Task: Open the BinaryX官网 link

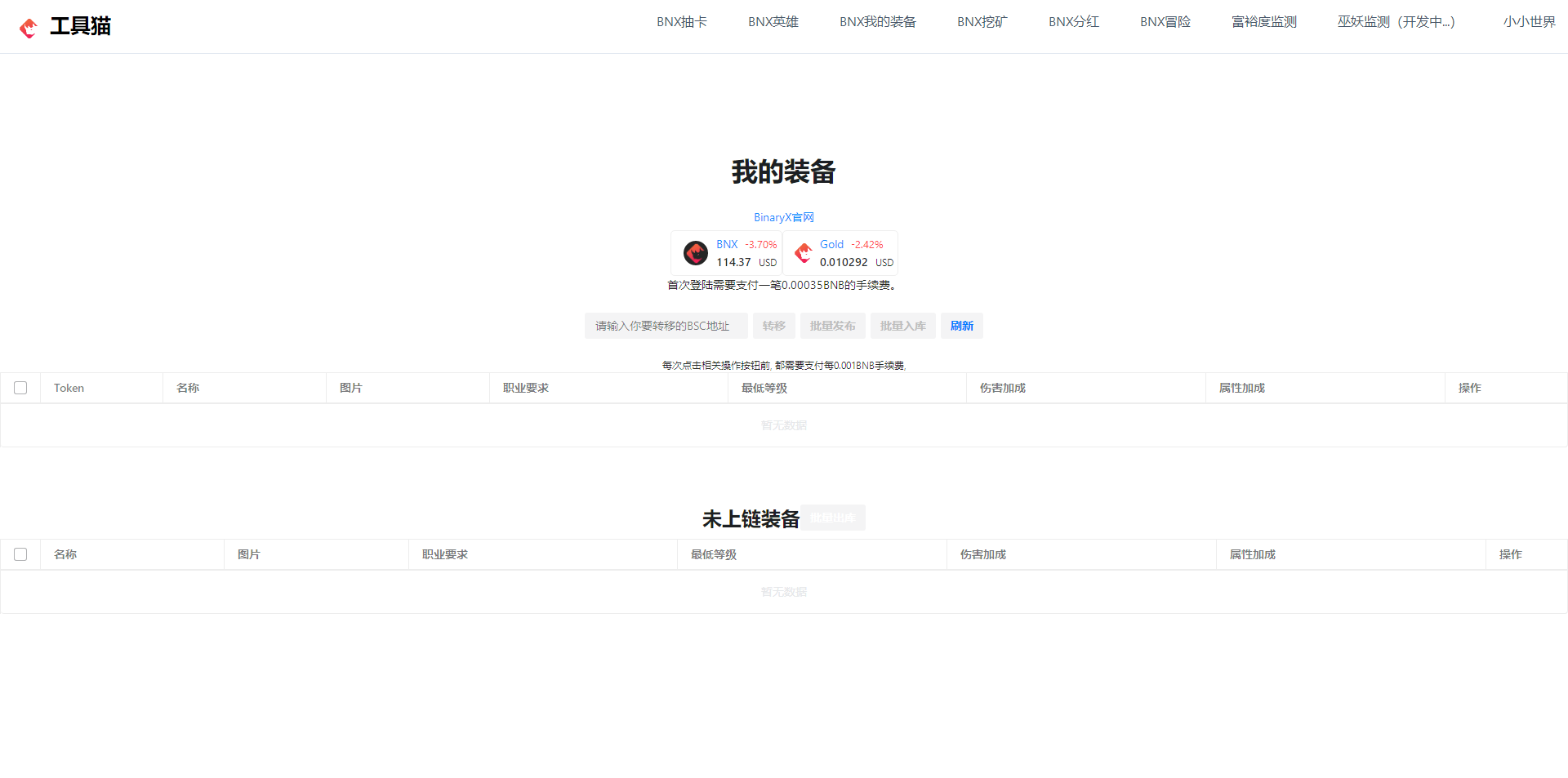Action: pyautogui.click(x=784, y=217)
